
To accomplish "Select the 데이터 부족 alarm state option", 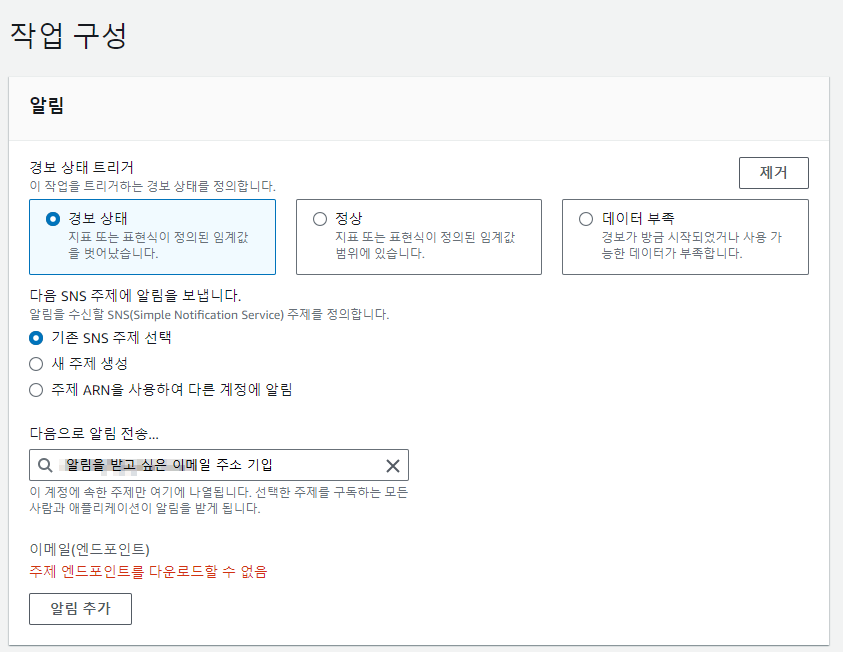I will pos(685,237).
